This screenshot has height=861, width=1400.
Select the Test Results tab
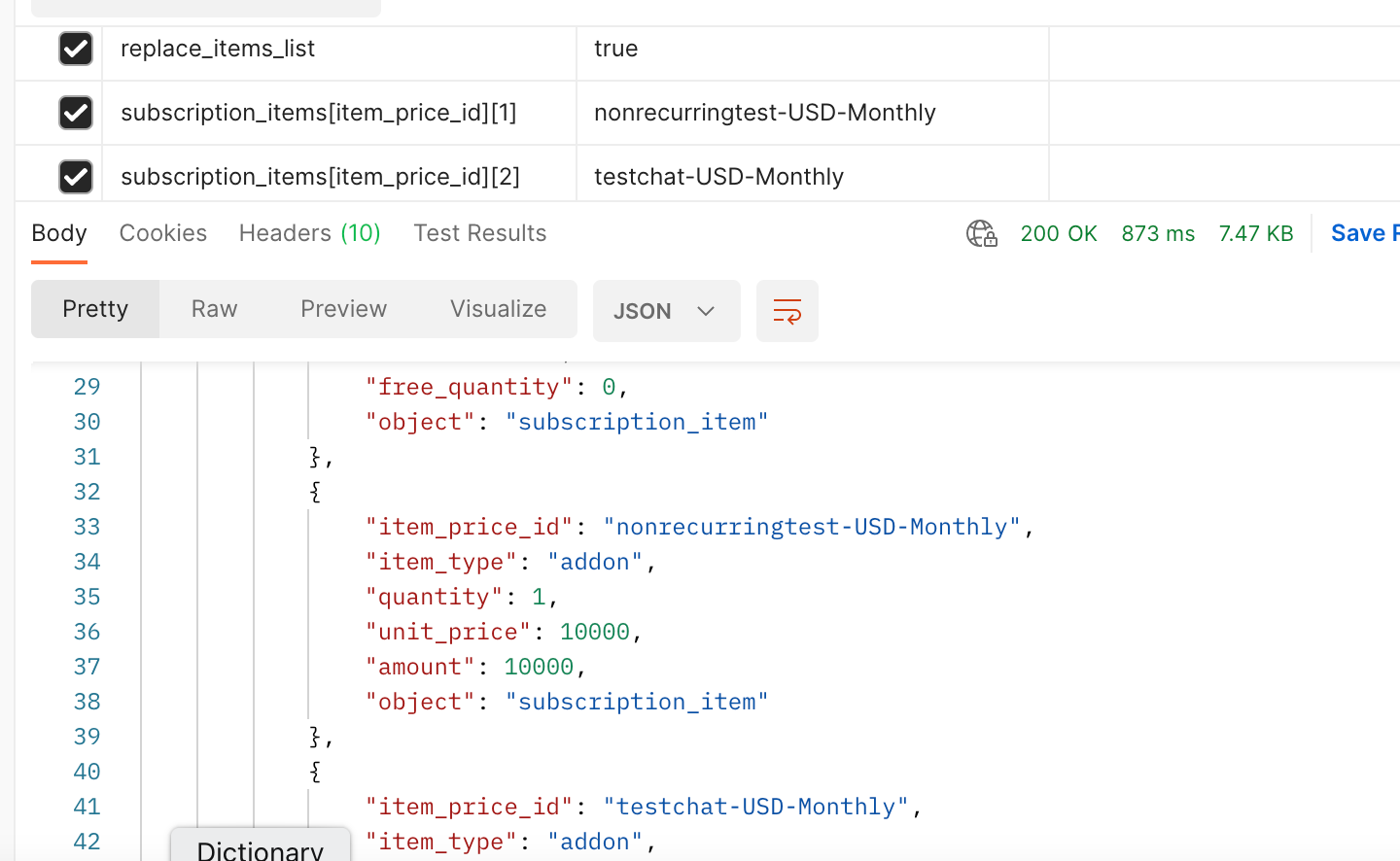point(479,233)
